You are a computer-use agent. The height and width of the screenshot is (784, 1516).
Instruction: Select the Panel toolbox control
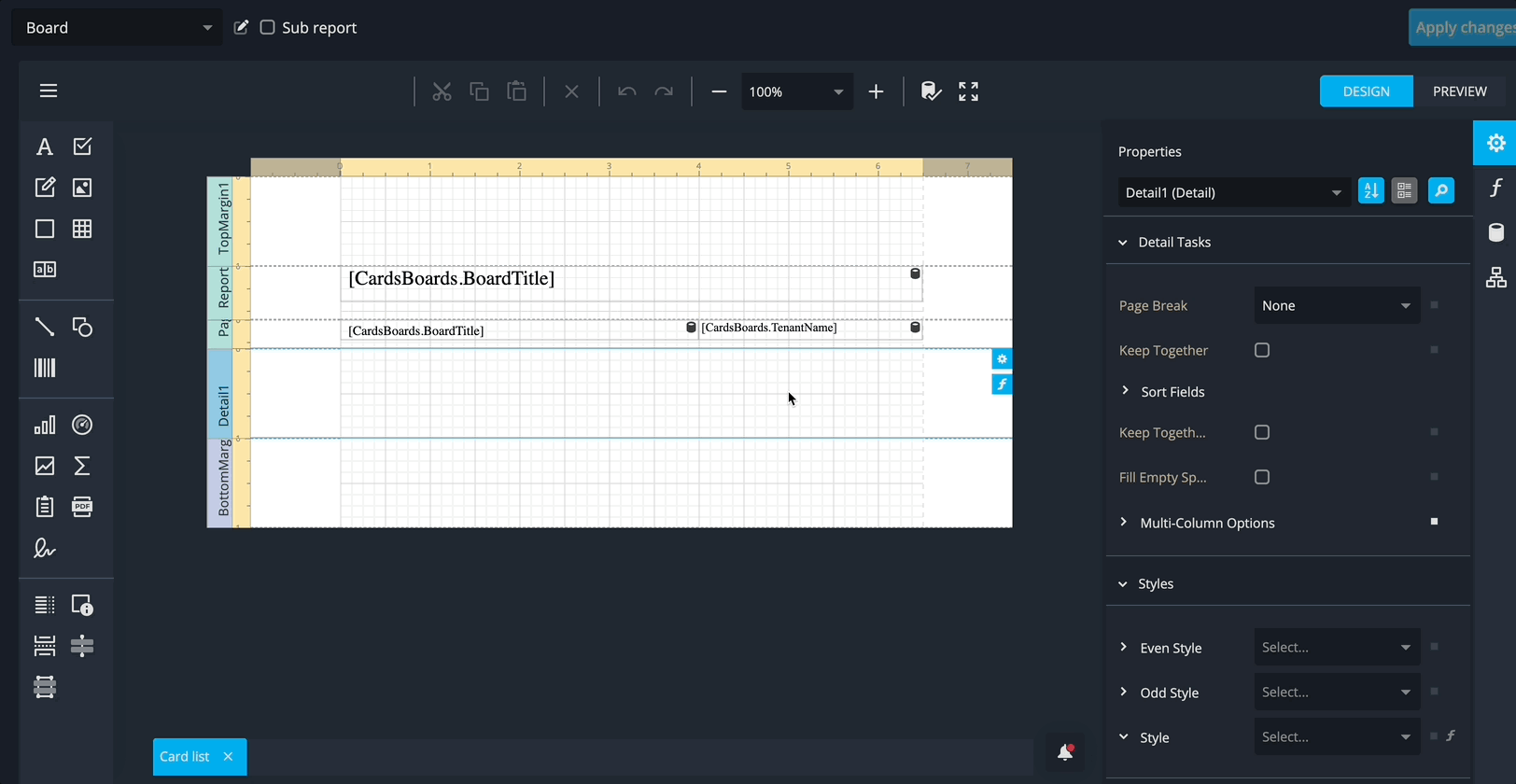pyautogui.click(x=45, y=229)
